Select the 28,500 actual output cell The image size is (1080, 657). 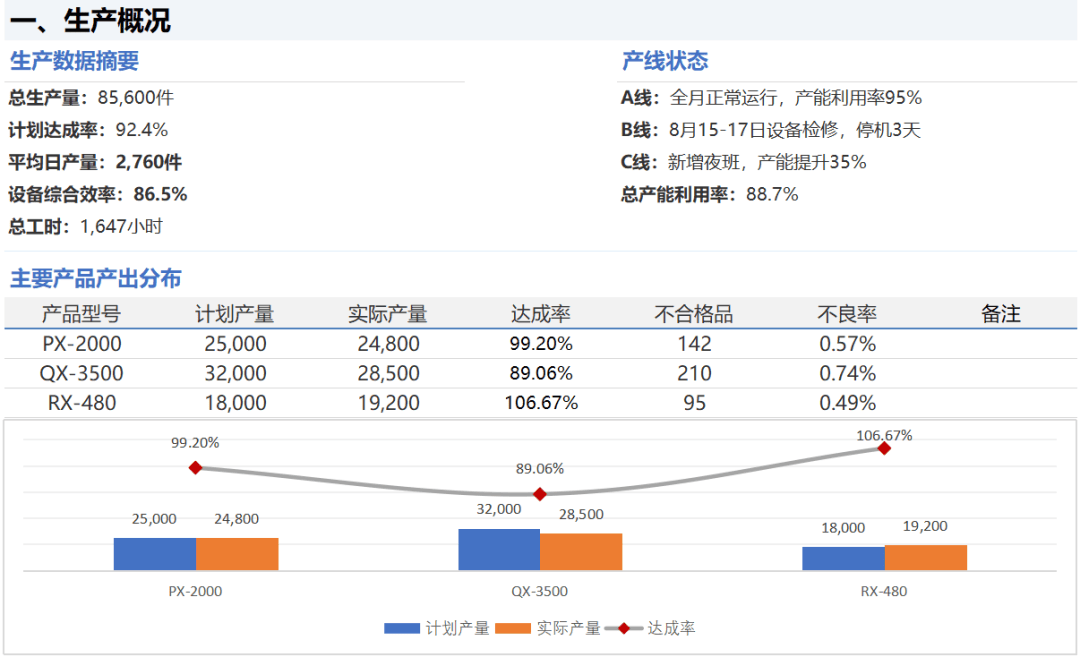pyautogui.click(x=388, y=373)
